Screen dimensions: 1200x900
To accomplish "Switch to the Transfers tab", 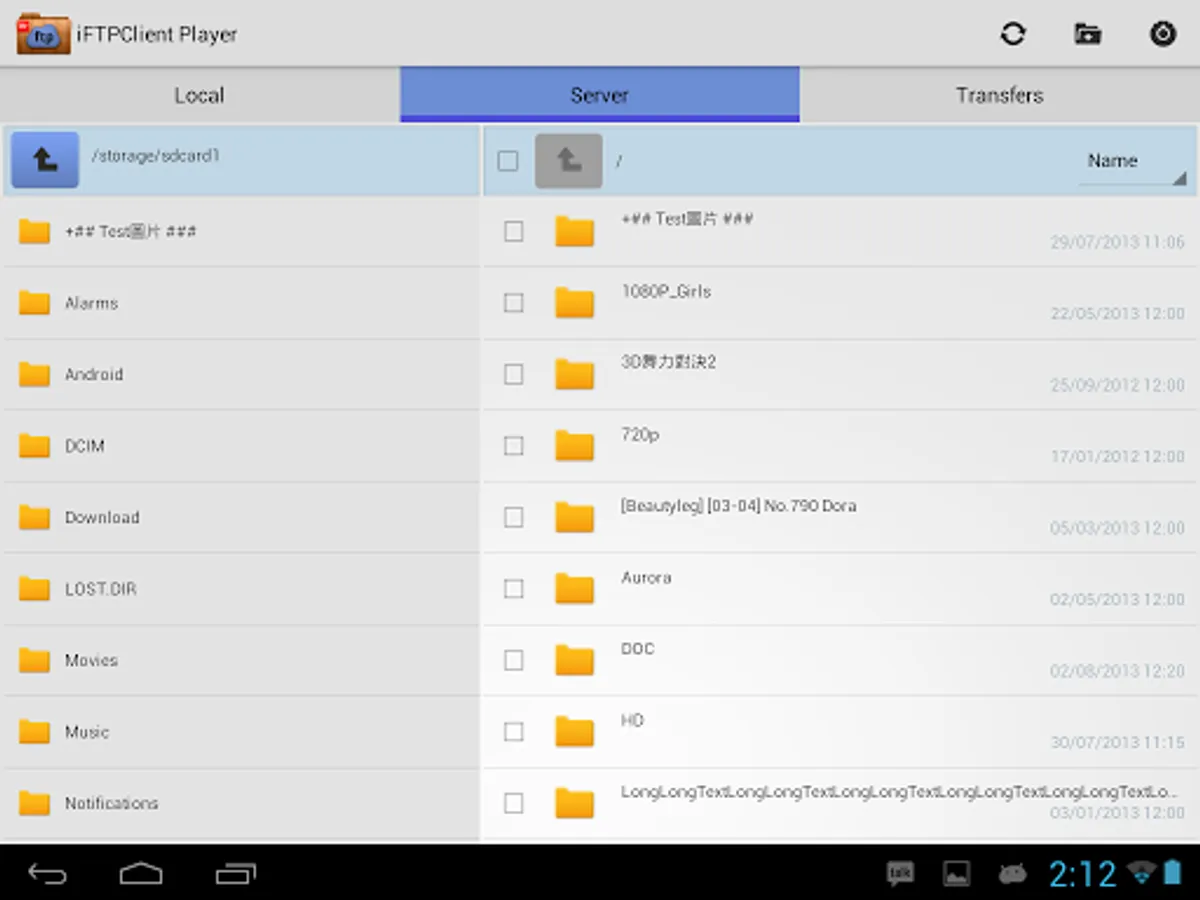I will (x=999, y=95).
